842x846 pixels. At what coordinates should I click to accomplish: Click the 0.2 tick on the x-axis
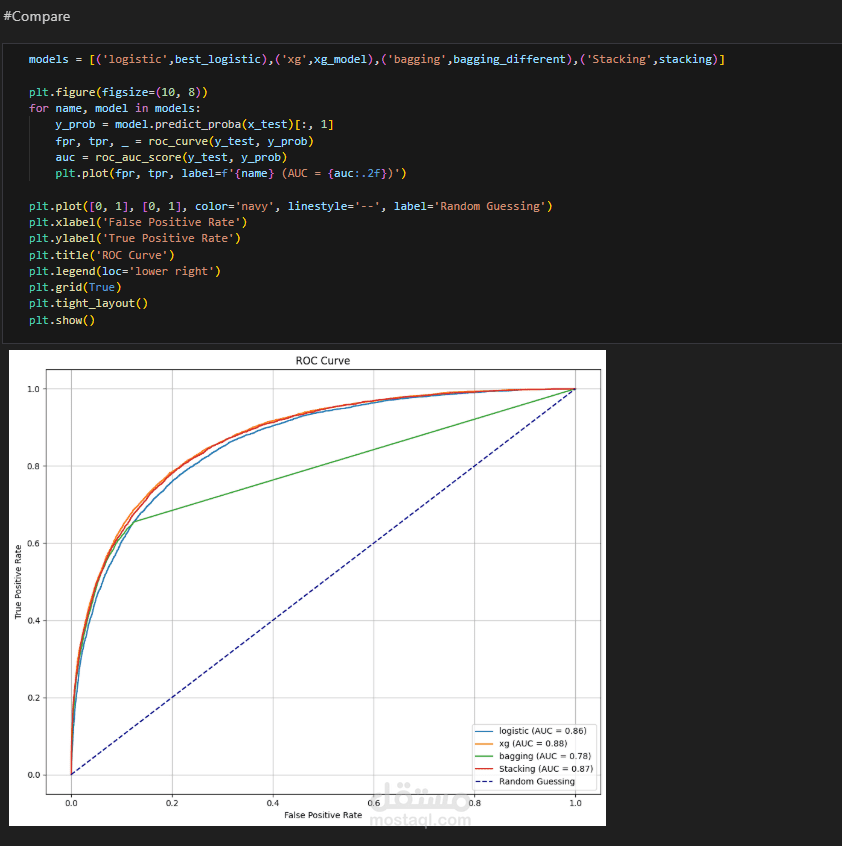click(172, 803)
